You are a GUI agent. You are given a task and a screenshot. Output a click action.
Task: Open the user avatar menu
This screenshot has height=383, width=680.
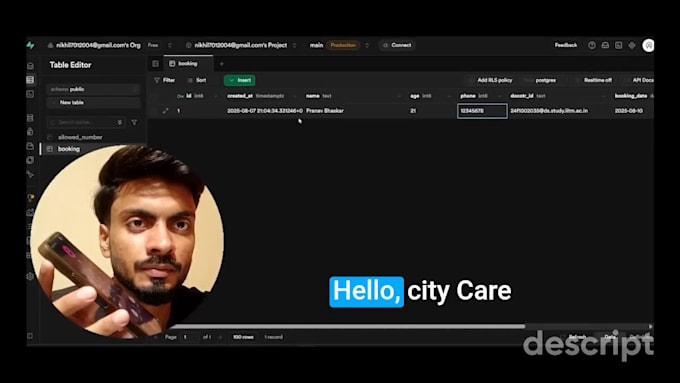click(x=648, y=45)
